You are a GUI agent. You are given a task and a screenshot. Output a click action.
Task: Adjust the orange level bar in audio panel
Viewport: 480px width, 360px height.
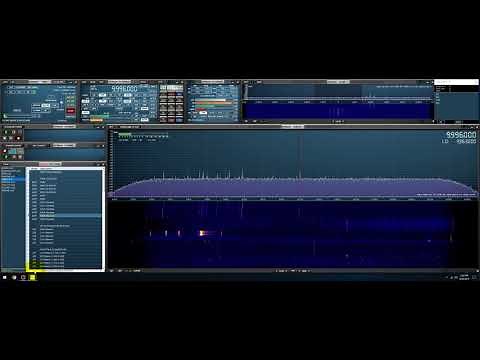coord(214,103)
